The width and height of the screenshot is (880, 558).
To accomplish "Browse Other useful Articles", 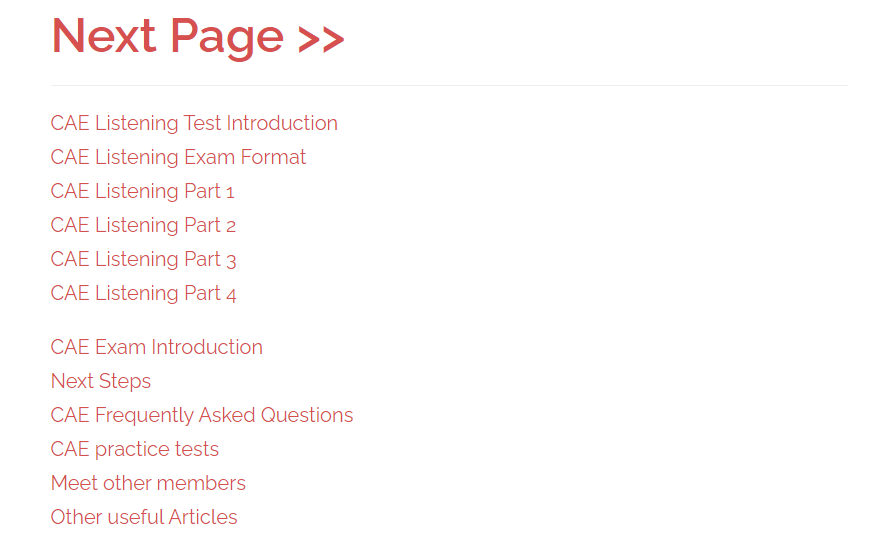I will point(144,517).
